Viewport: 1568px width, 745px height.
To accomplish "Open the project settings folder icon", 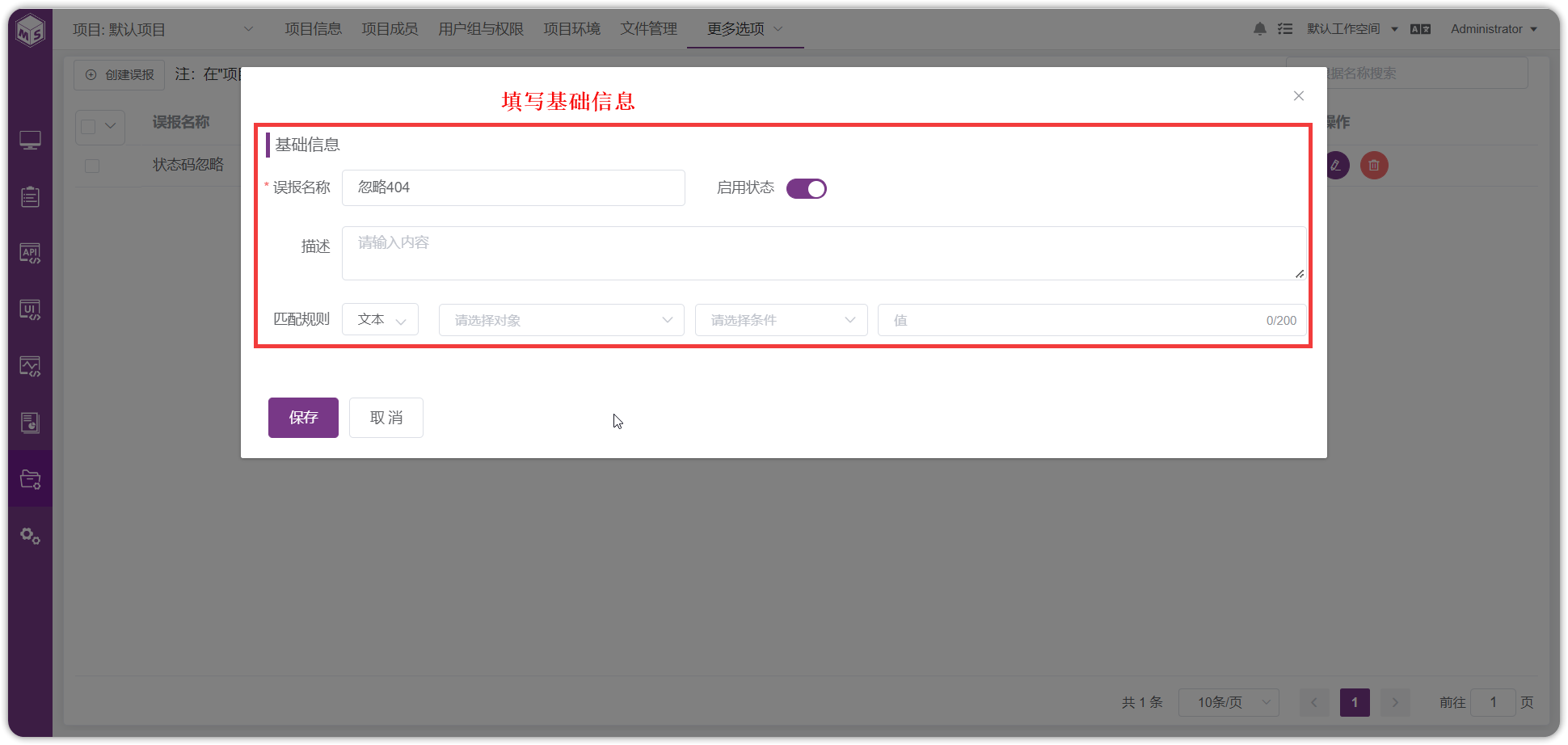I will click(30, 479).
